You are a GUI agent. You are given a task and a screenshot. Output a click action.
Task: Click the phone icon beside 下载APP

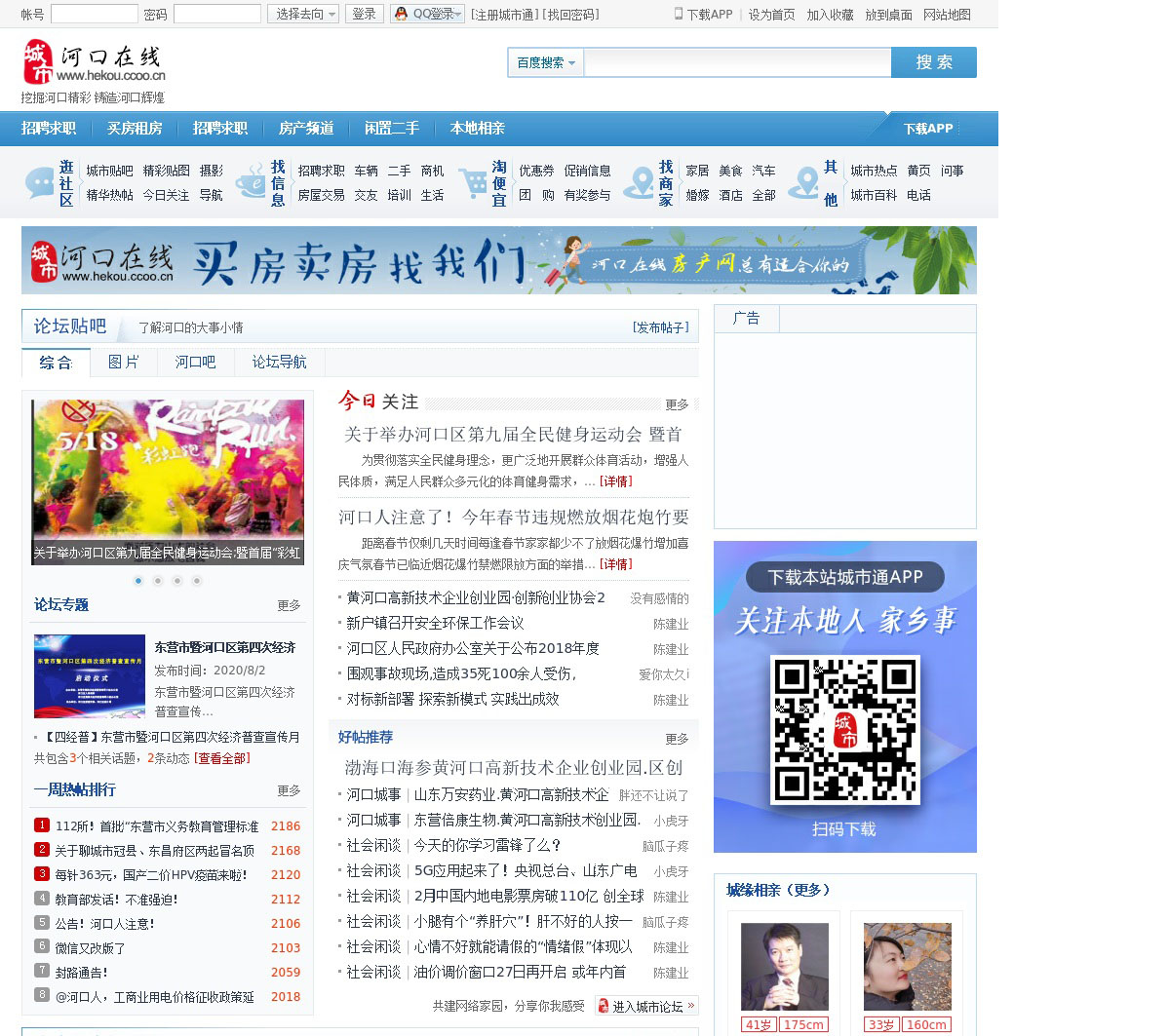point(679,14)
